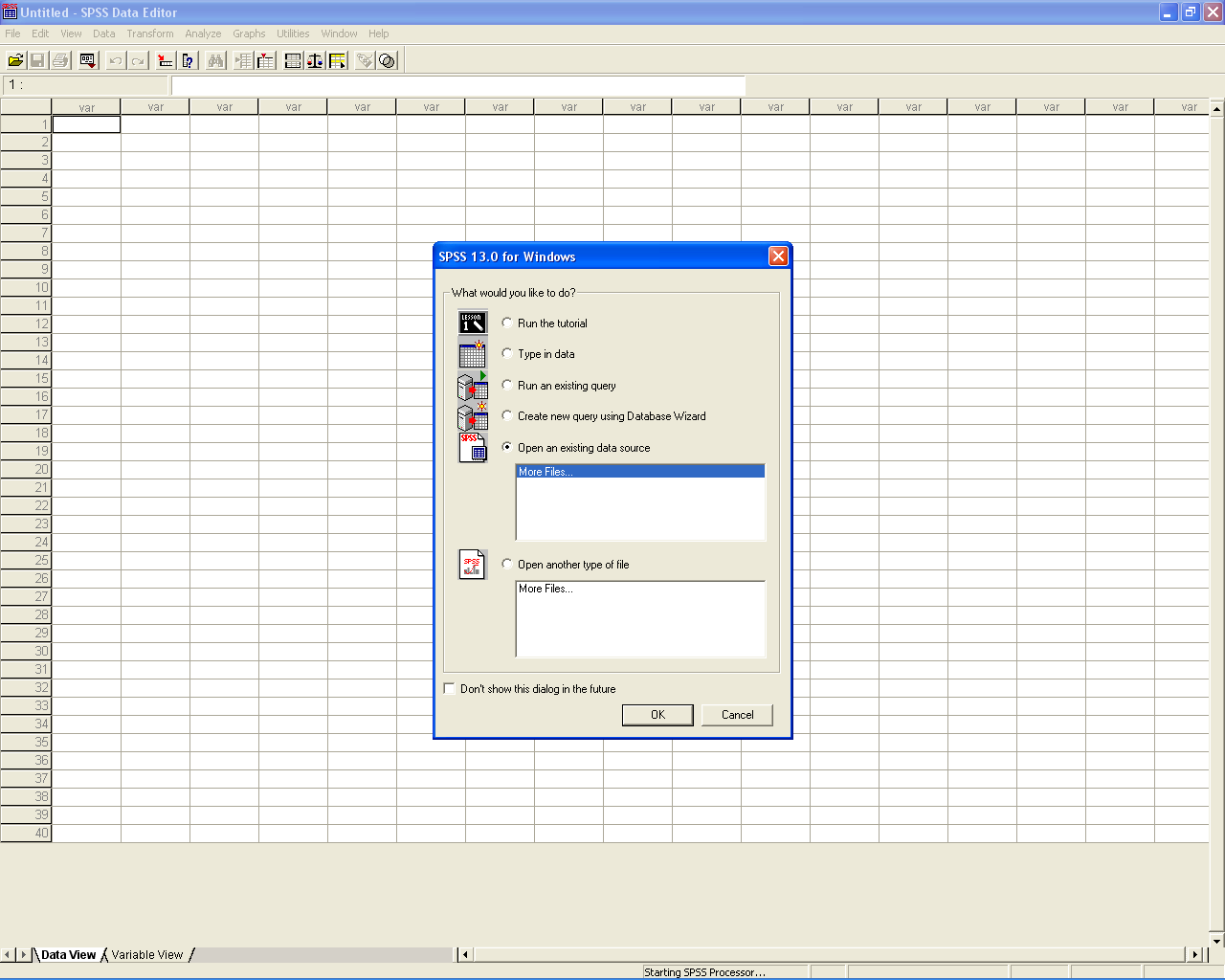Screen dimensions: 1225x980
Task: Click the Find binoculars icon
Action: [216, 60]
